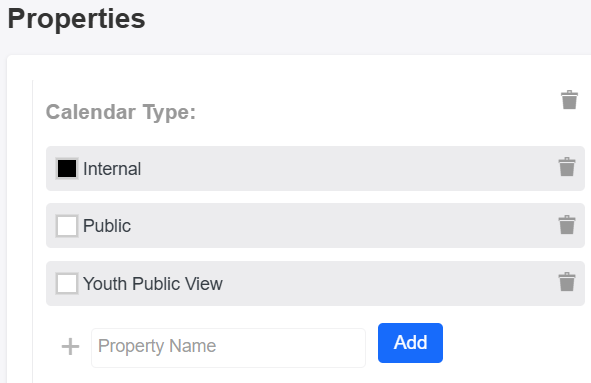The image size is (591, 383).
Task: Click the Properties page title
Action: tap(77, 19)
